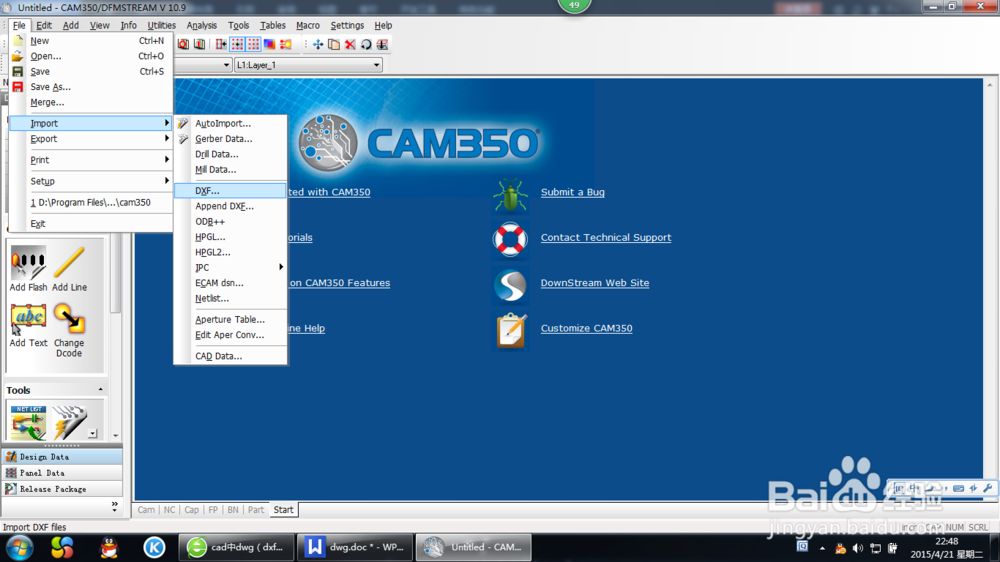The height and width of the screenshot is (562, 1000).
Task: Choose CAD Data... import option
Action: pyautogui.click(x=230, y=356)
